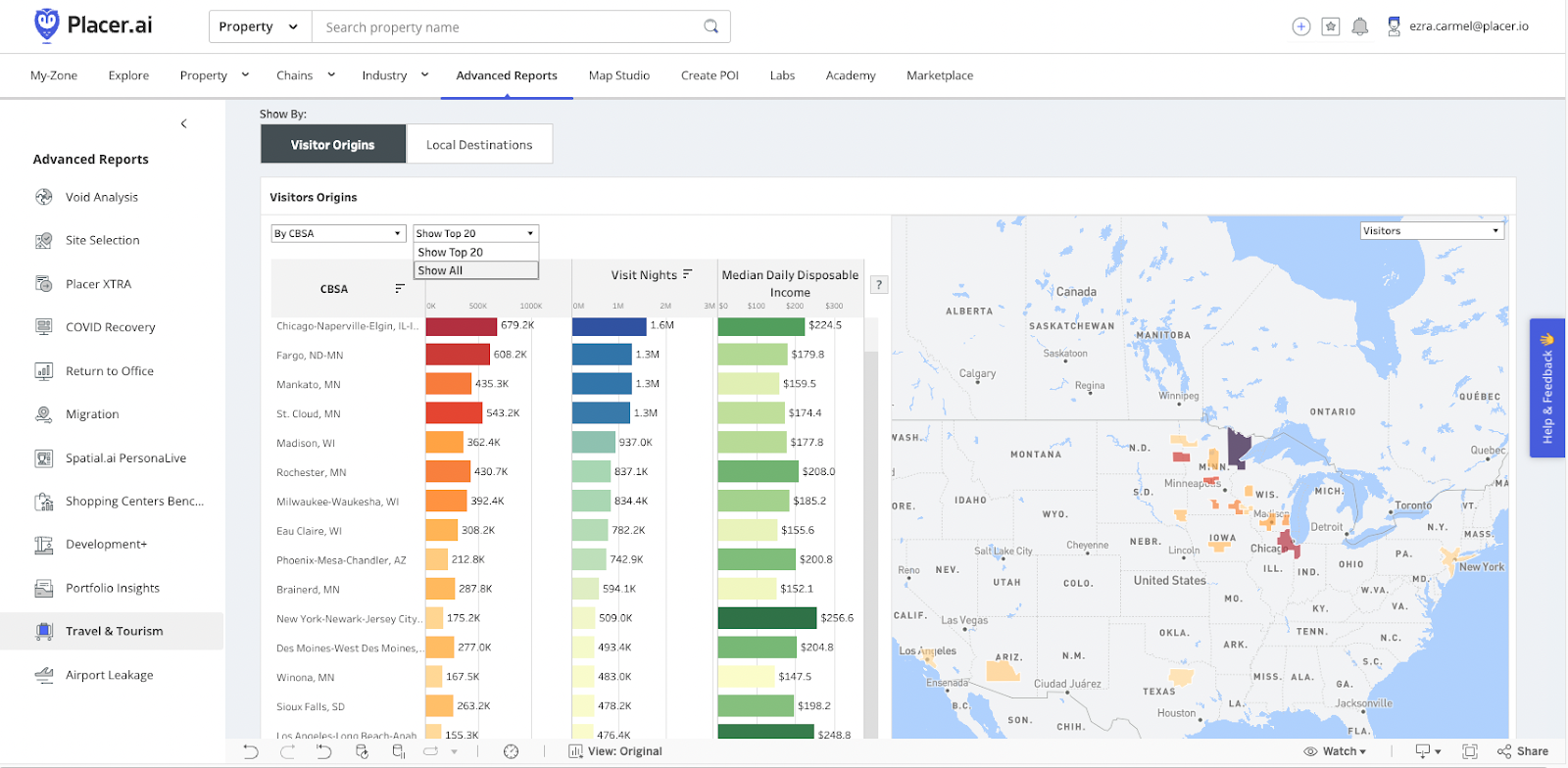Open the Void Analysis report link
1568x768 pixels.
click(x=102, y=197)
